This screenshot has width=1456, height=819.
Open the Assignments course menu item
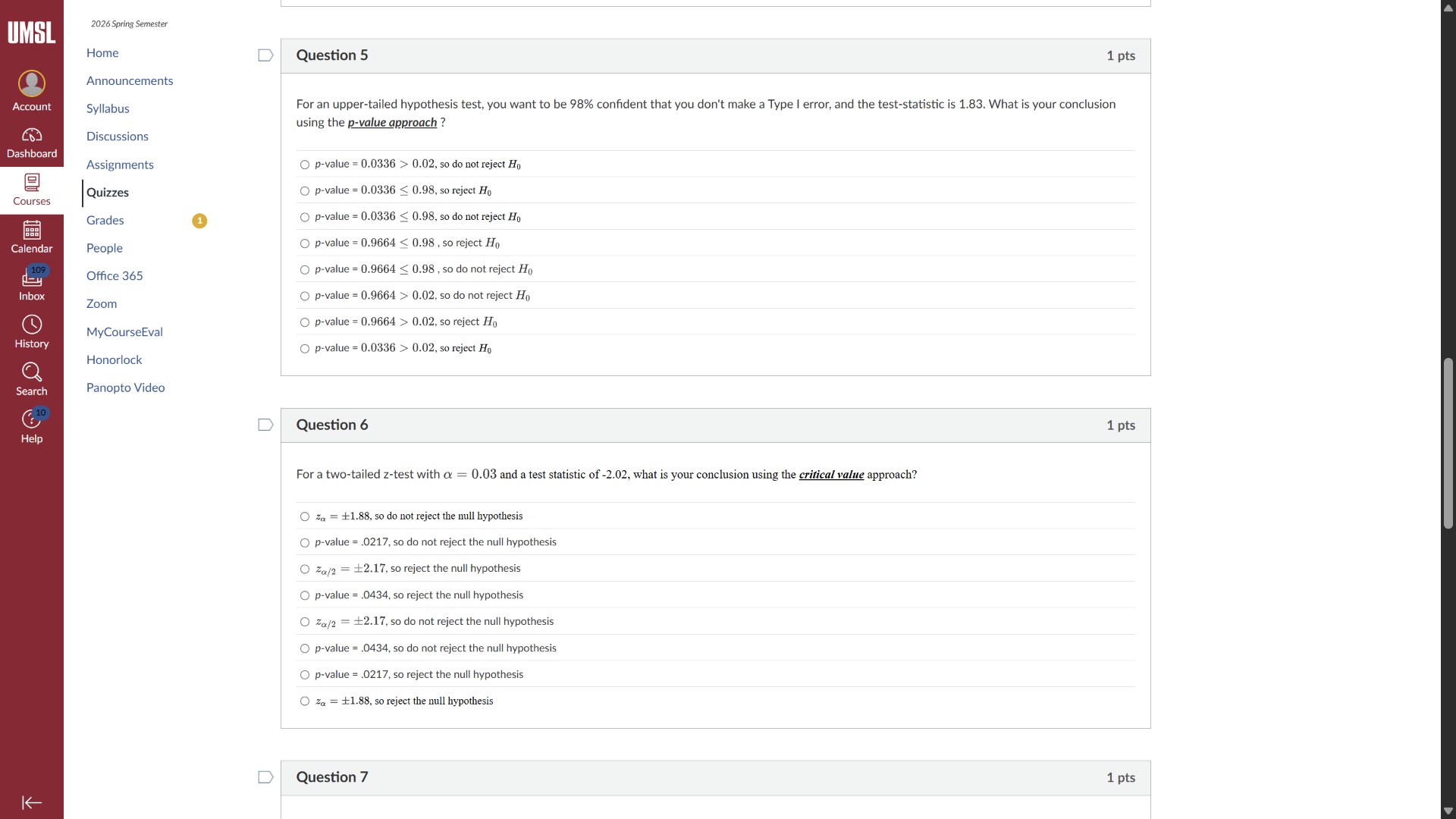120,165
